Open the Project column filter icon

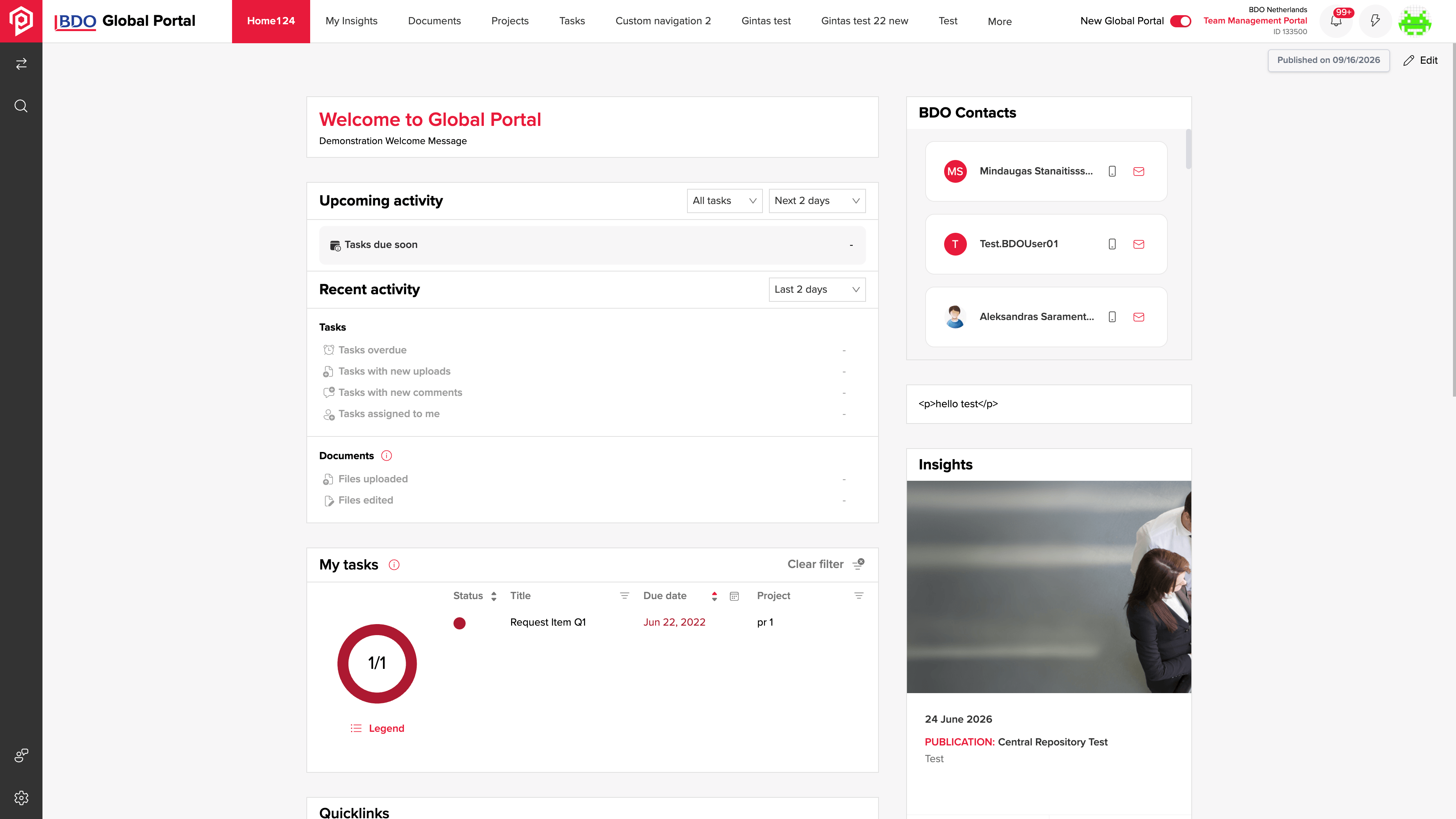[858, 596]
